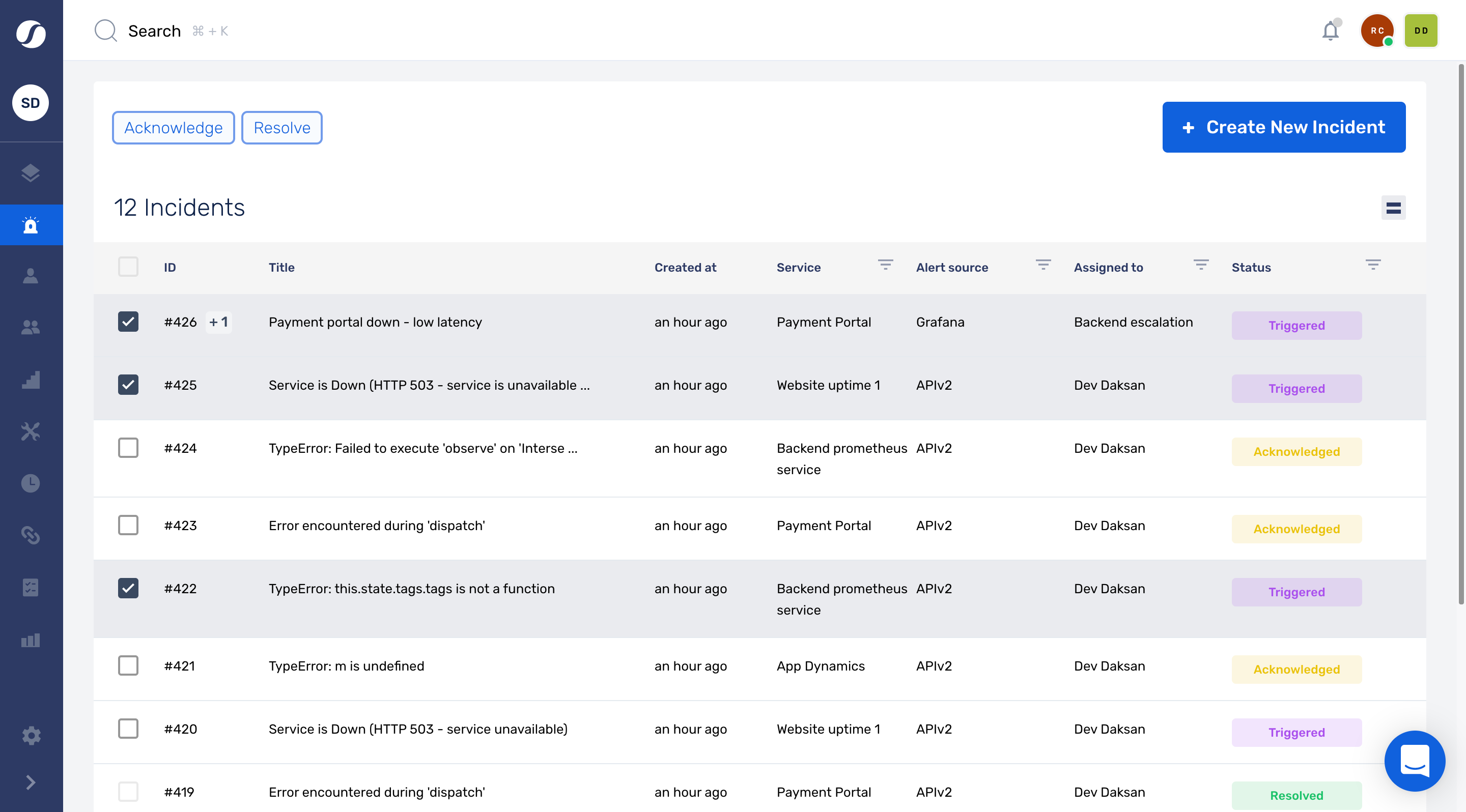The image size is (1466, 812).
Task: Uncheck incident #426 checkbox
Action: point(128,322)
